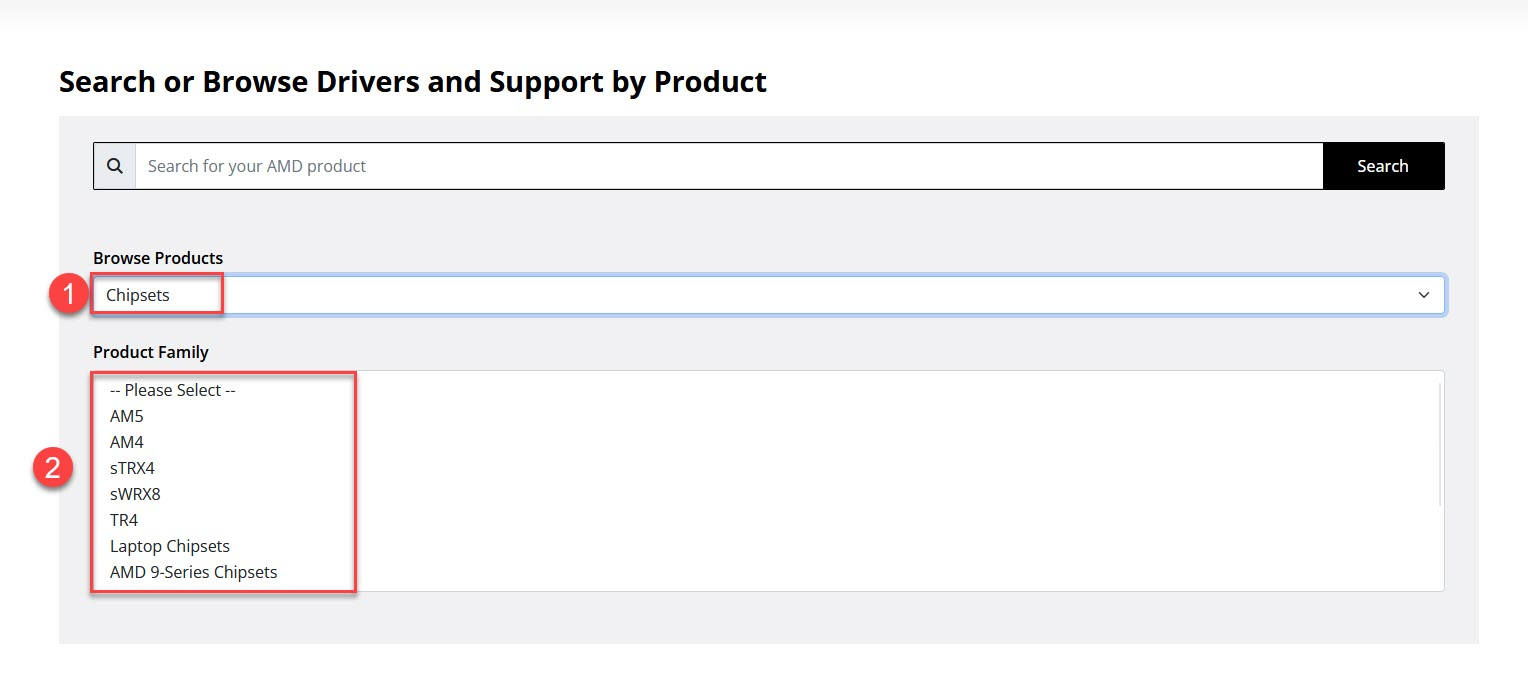Click the Product Family label
This screenshot has height=689, width=1528.
coord(151,352)
